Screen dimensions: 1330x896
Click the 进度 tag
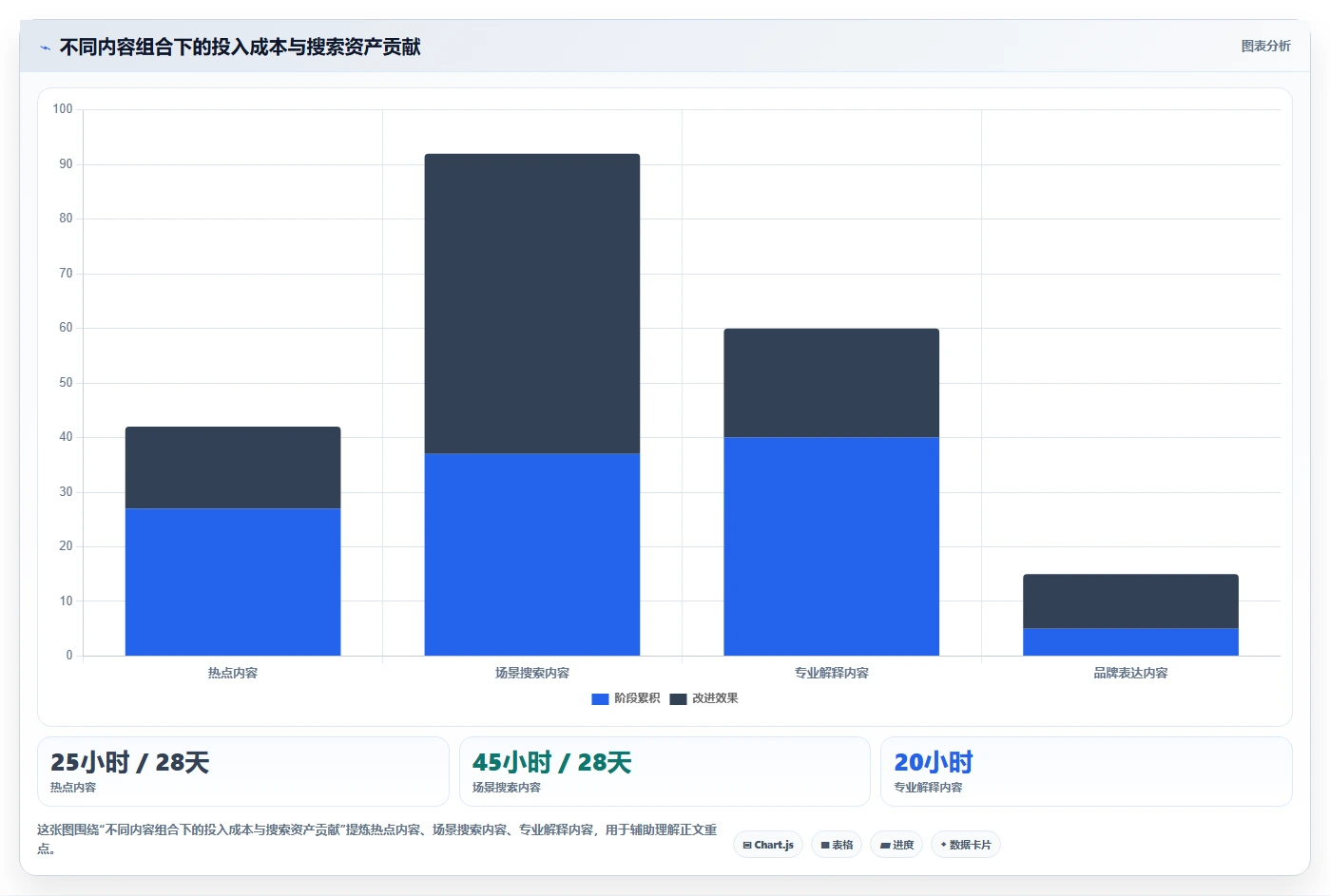click(896, 845)
